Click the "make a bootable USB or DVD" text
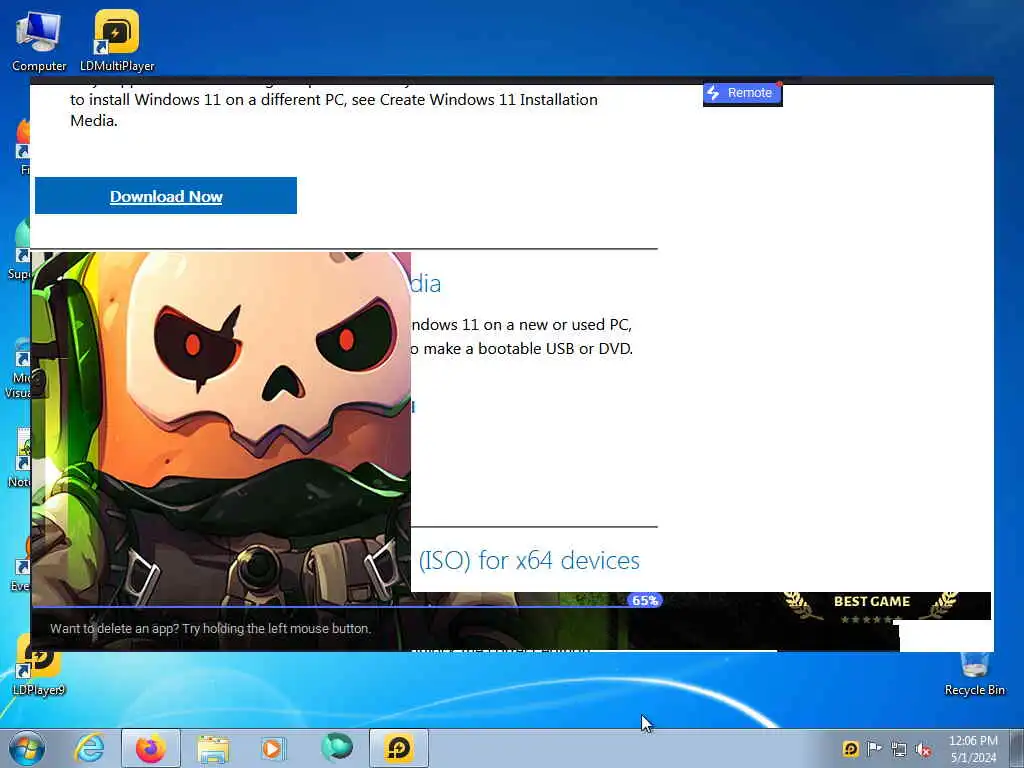Image resolution: width=1024 pixels, height=768 pixels. pos(528,349)
